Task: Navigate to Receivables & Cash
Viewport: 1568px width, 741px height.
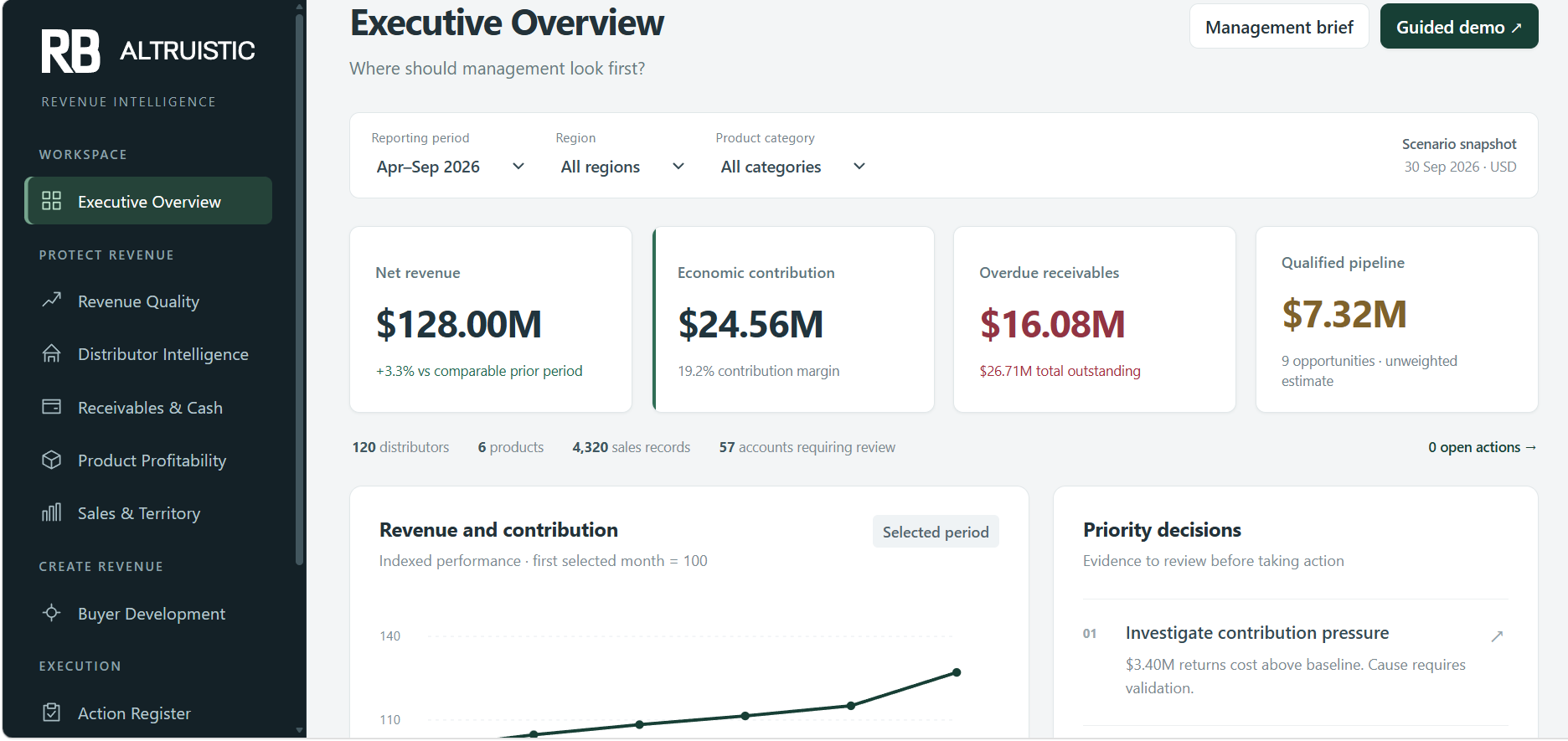Action: 148,408
